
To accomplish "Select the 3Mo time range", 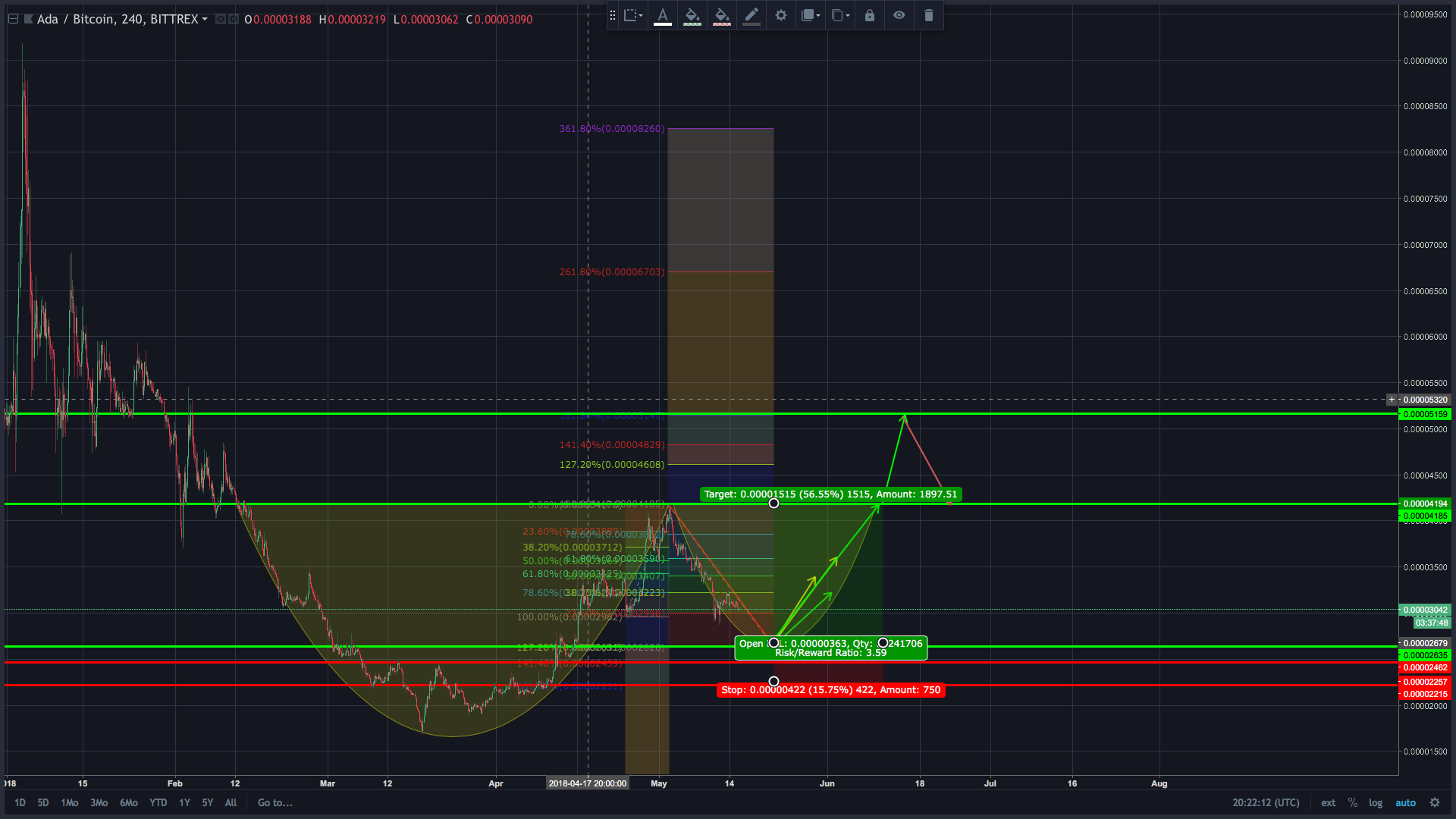I will tap(99, 802).
